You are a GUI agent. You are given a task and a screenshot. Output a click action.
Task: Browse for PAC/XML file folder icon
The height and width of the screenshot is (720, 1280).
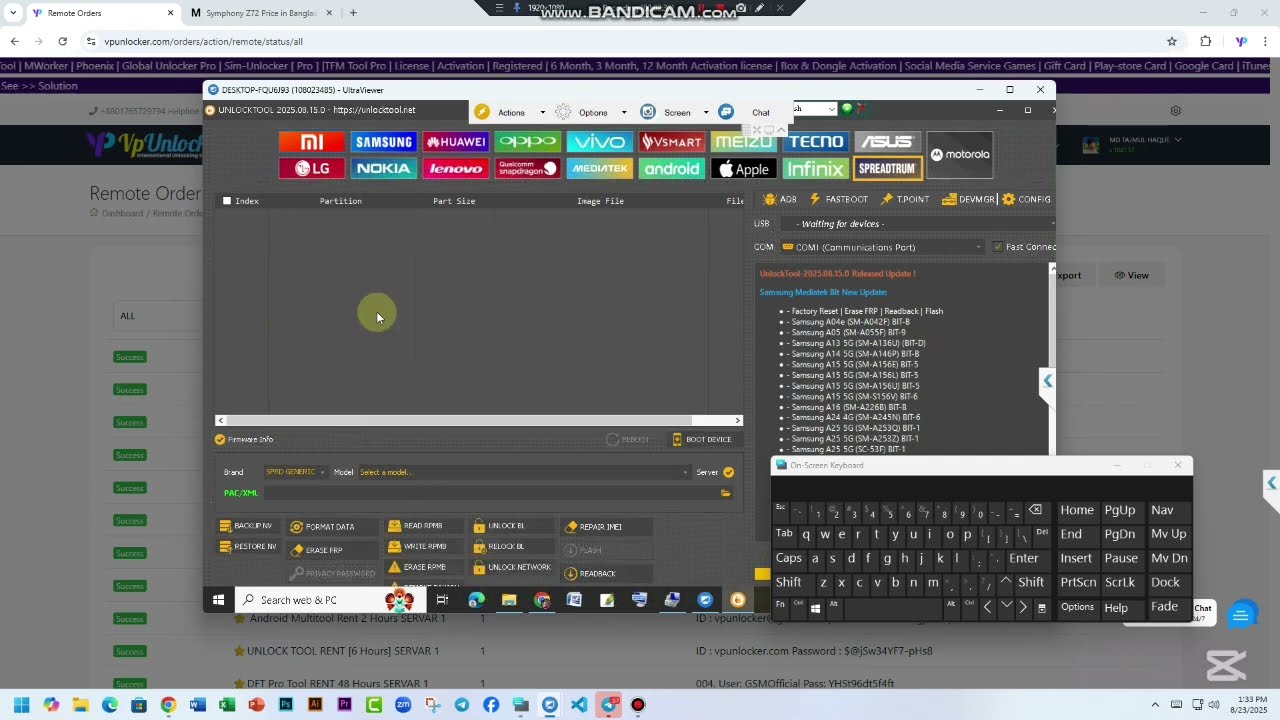[726, 493]
